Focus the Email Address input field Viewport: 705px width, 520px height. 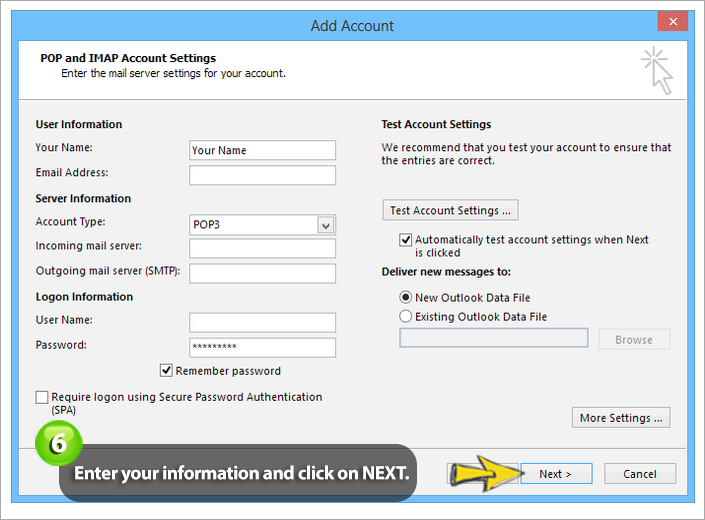[262, 175]
